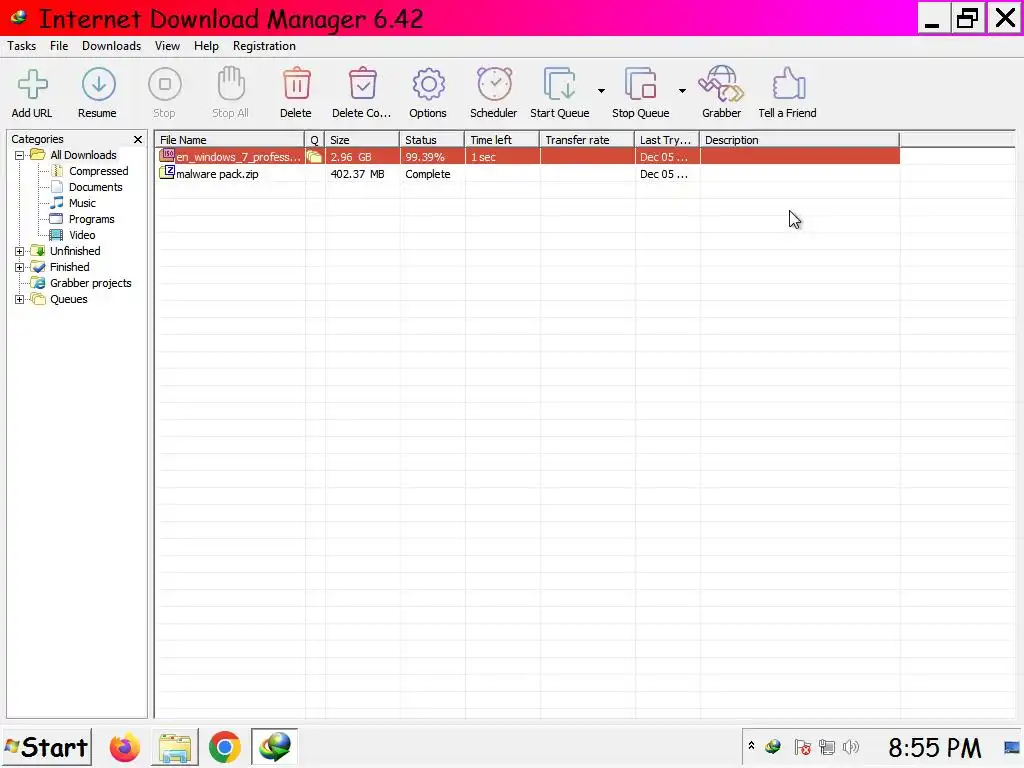Sort by Size column header
1024x768 pixels.
coord(362,140)
